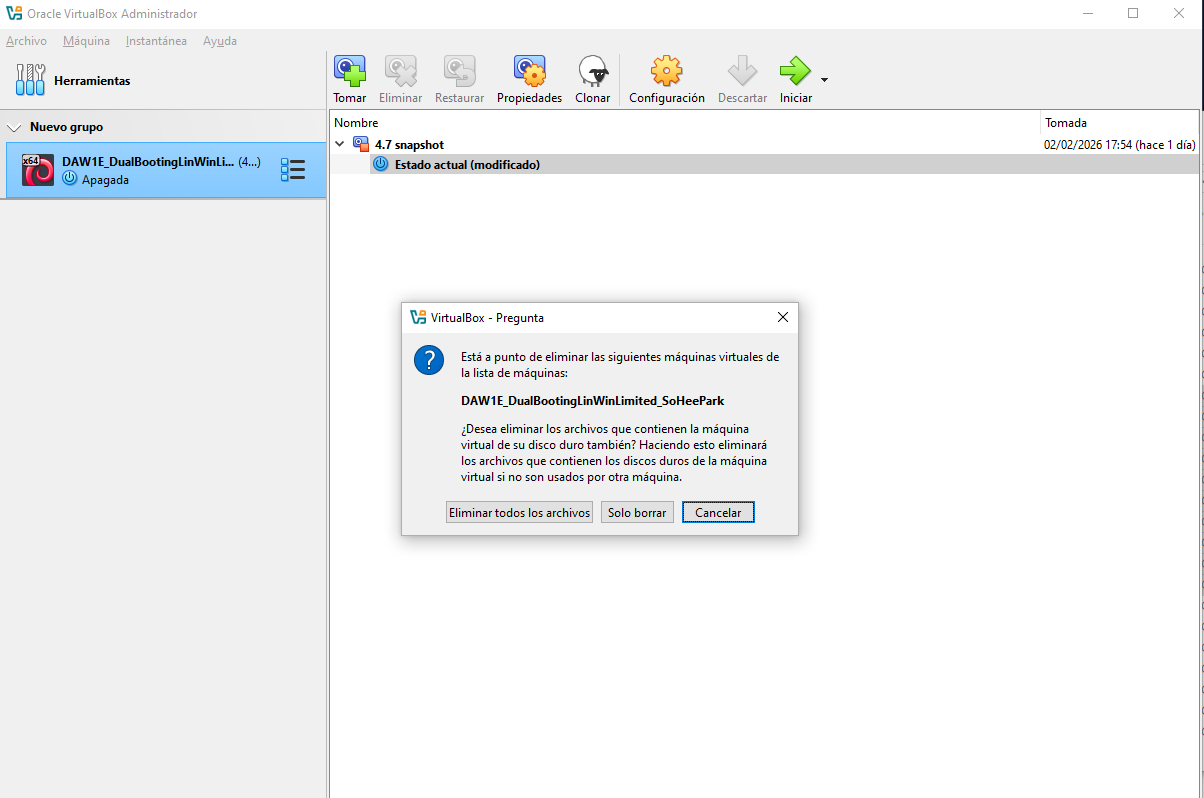Click the Solo borrar button
Viewport: 1204px width, 798px height.
tap(637, 512)
